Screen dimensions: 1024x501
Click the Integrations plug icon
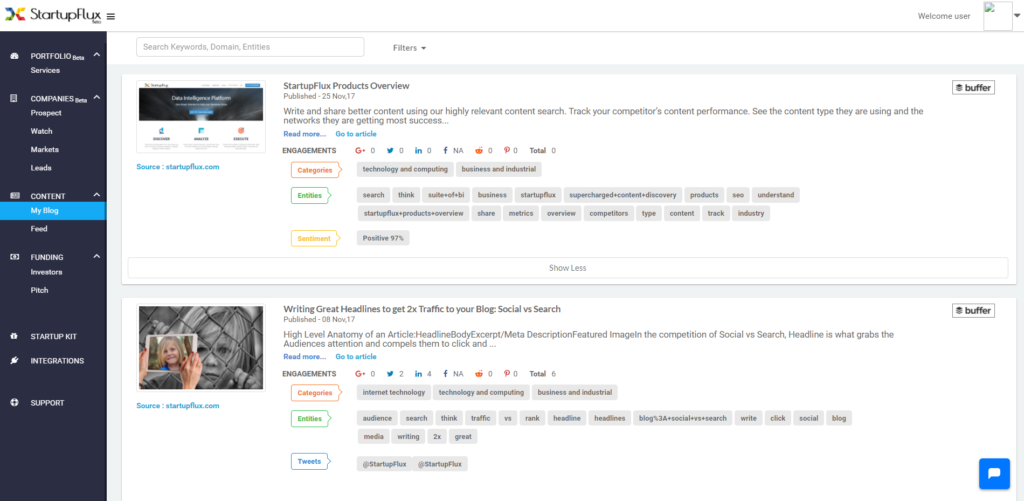tap(14, 361)
